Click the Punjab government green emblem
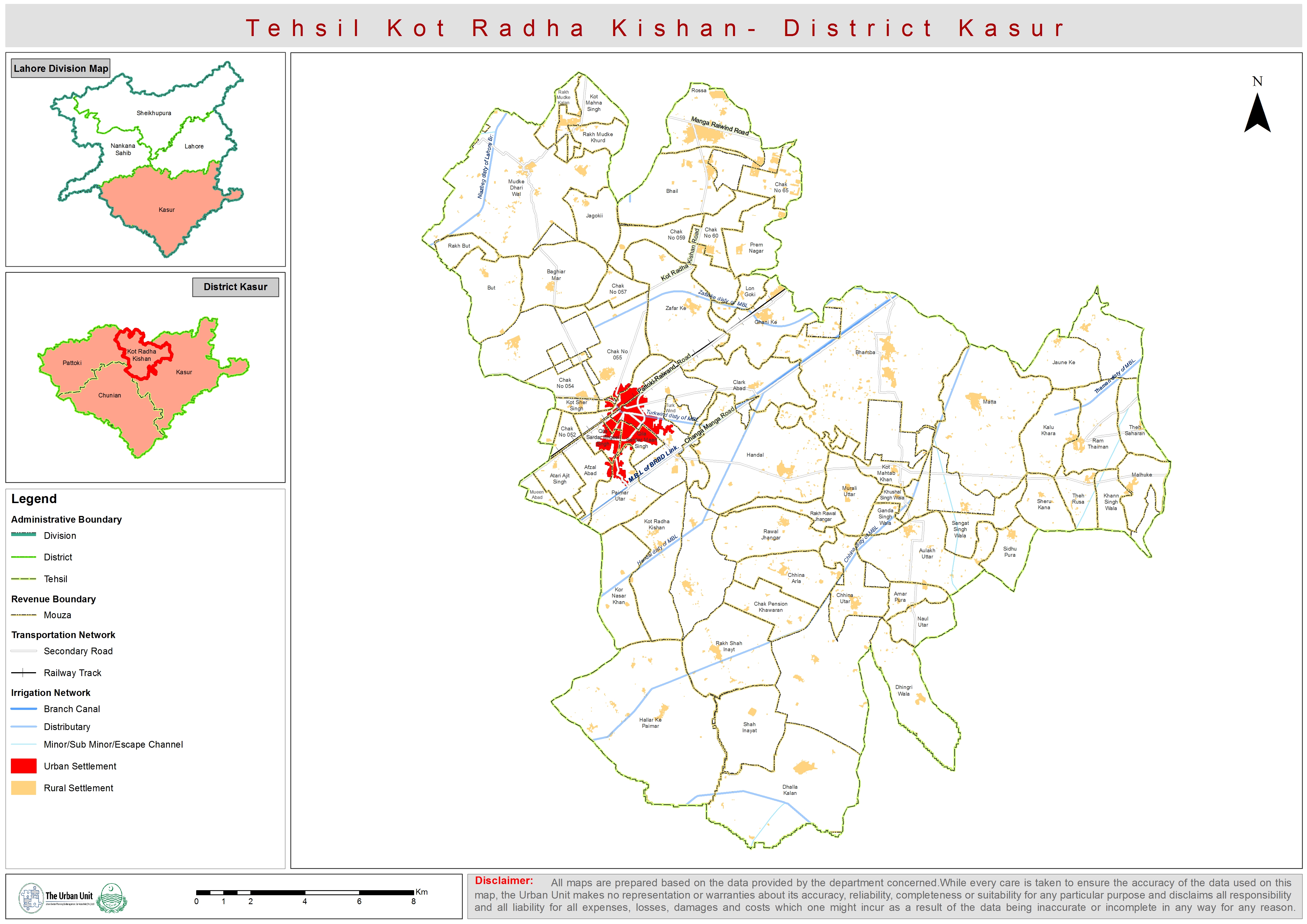Image resolution: width=1307 pixels, height=924 pixels. 112,898
